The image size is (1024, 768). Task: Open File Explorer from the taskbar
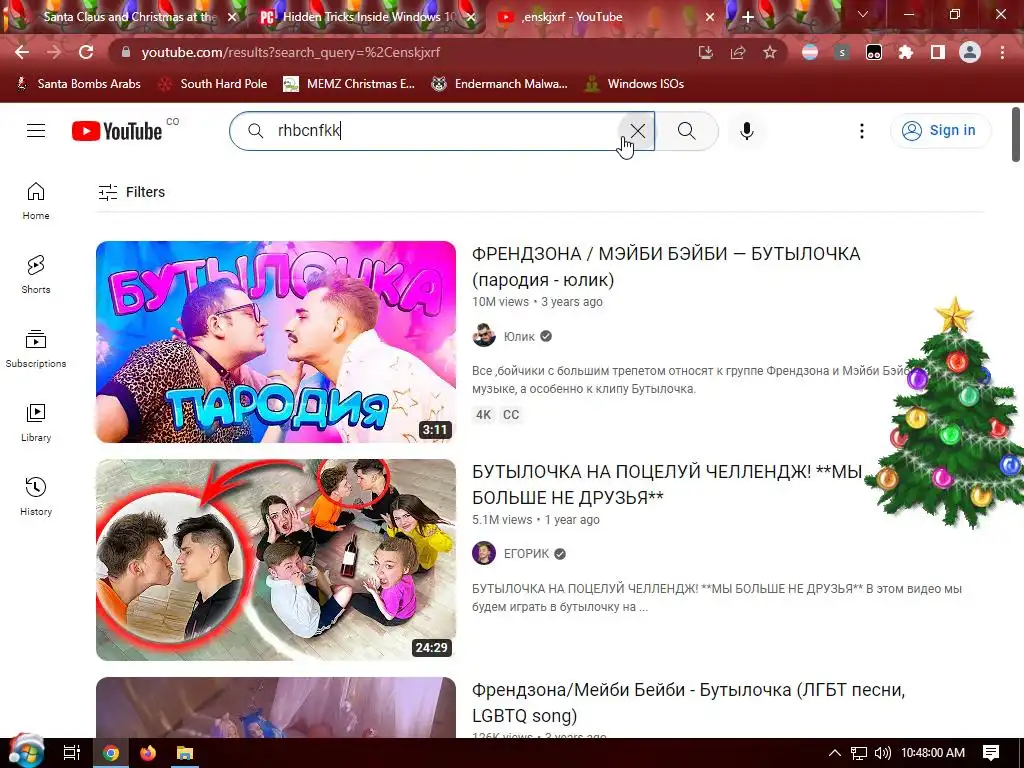point(185,753)
